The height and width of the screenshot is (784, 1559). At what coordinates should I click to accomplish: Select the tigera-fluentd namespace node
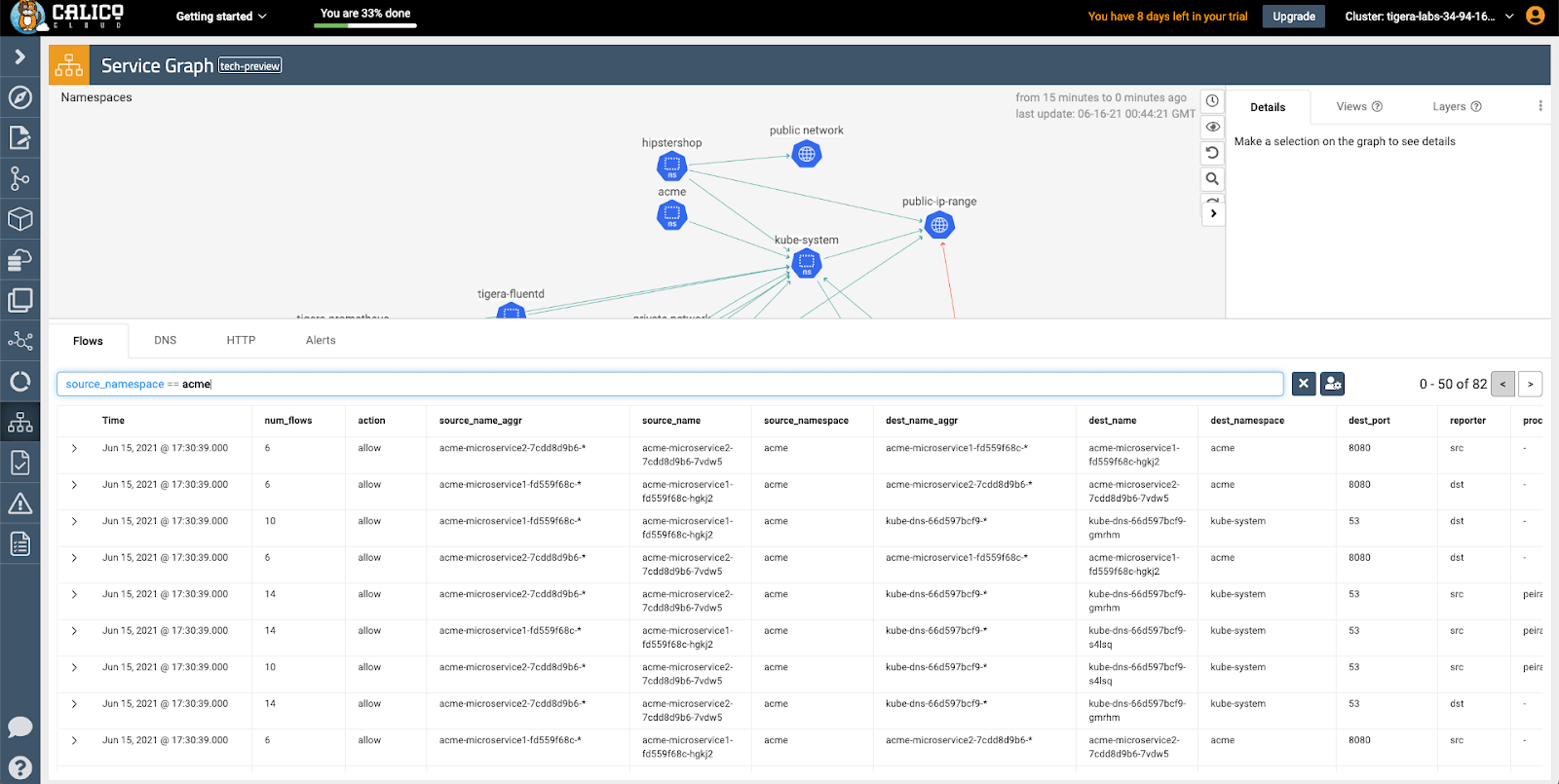(x=512, y=312)
